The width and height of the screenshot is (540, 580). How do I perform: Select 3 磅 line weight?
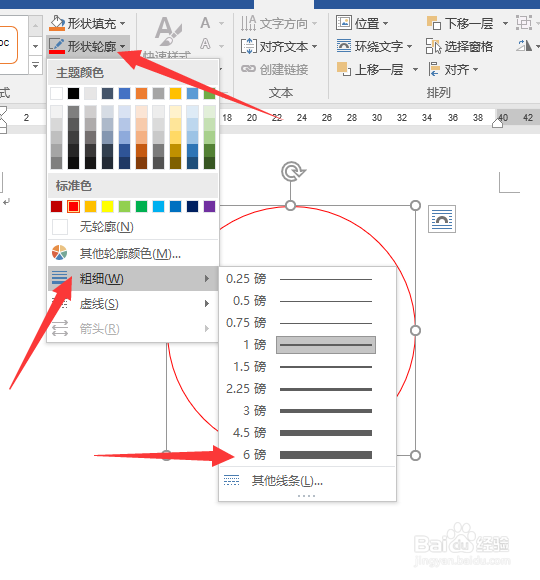point(307,411)
